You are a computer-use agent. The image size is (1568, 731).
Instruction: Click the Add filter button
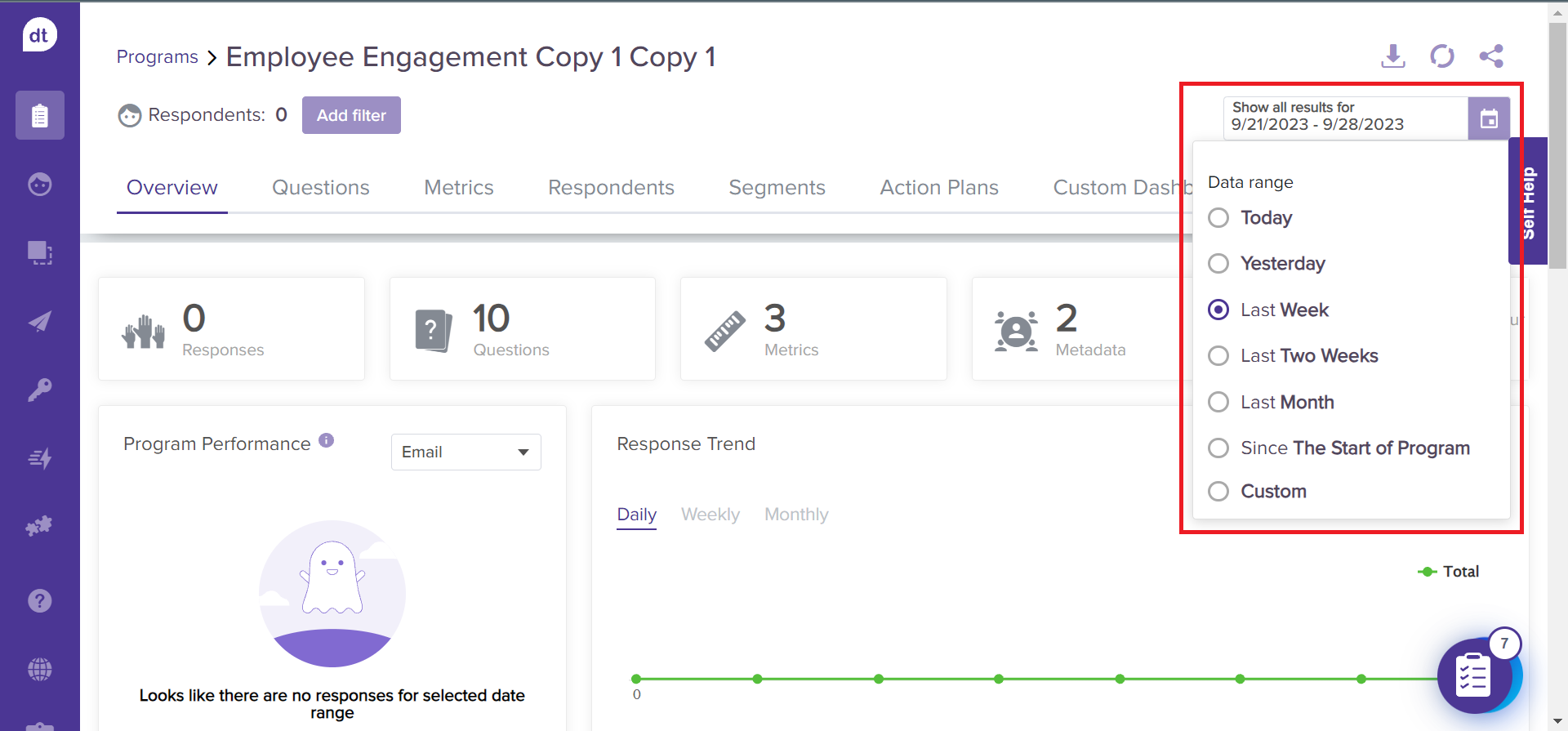(351, 115)
